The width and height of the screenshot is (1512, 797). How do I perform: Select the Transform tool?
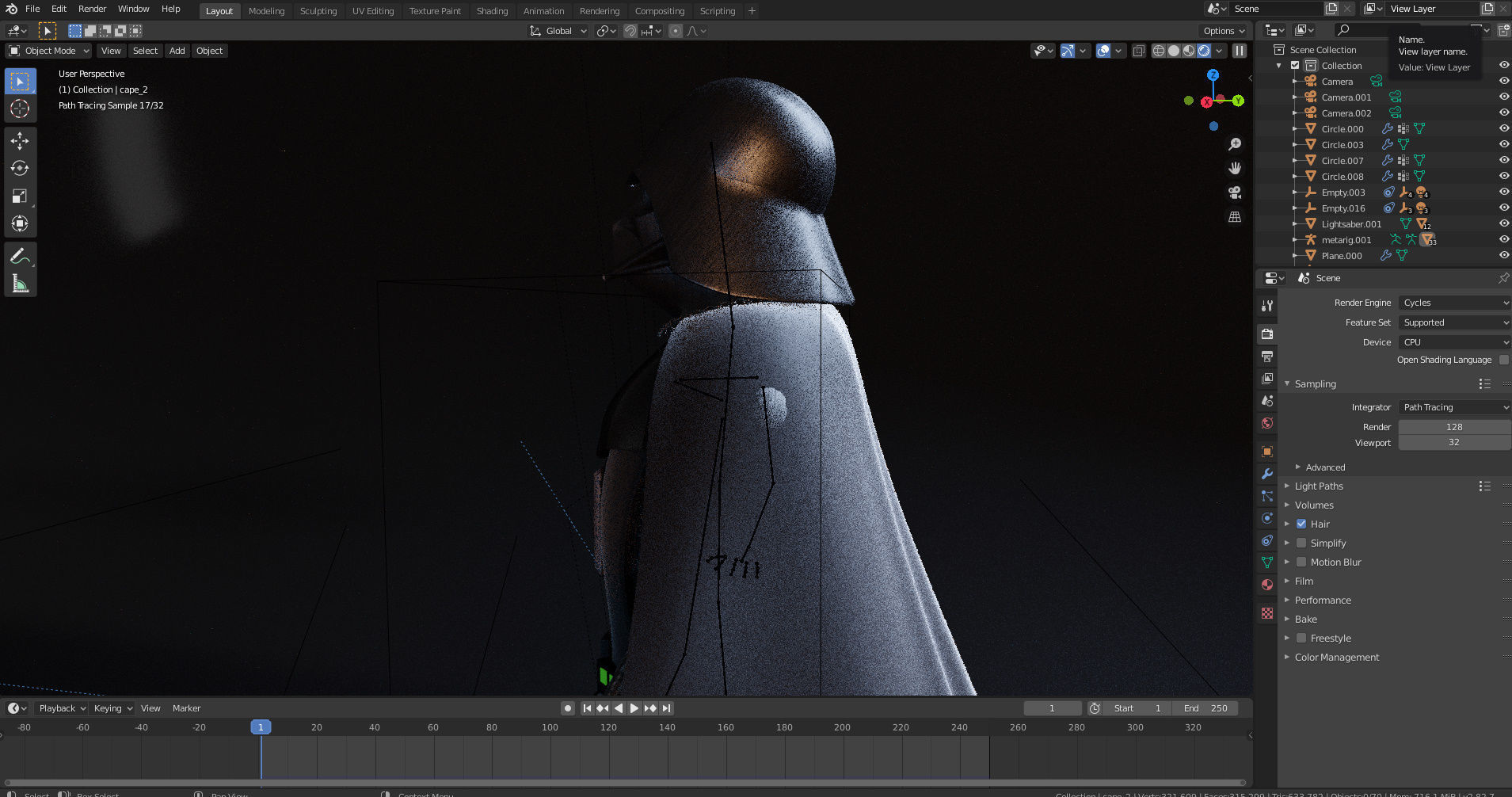(x=20, y=224)
